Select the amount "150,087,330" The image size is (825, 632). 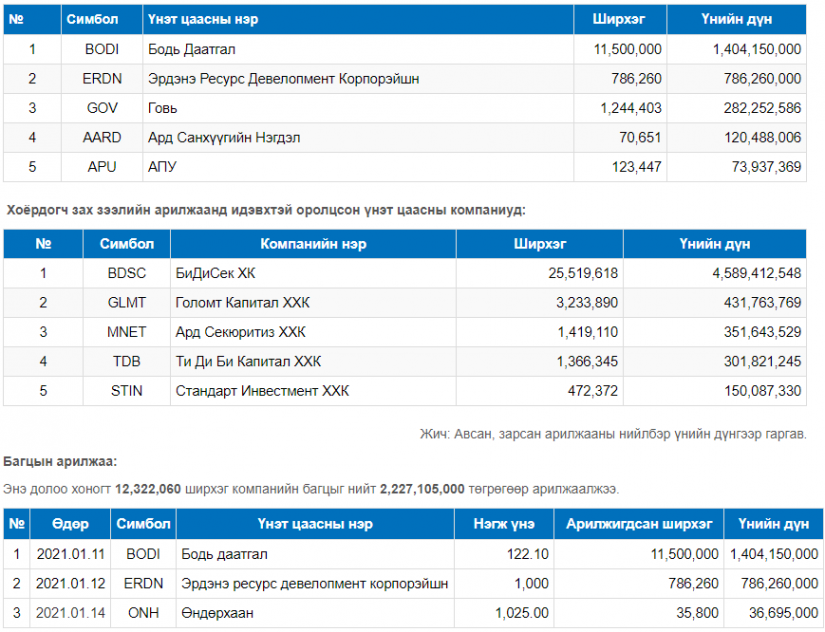point(762,391)
